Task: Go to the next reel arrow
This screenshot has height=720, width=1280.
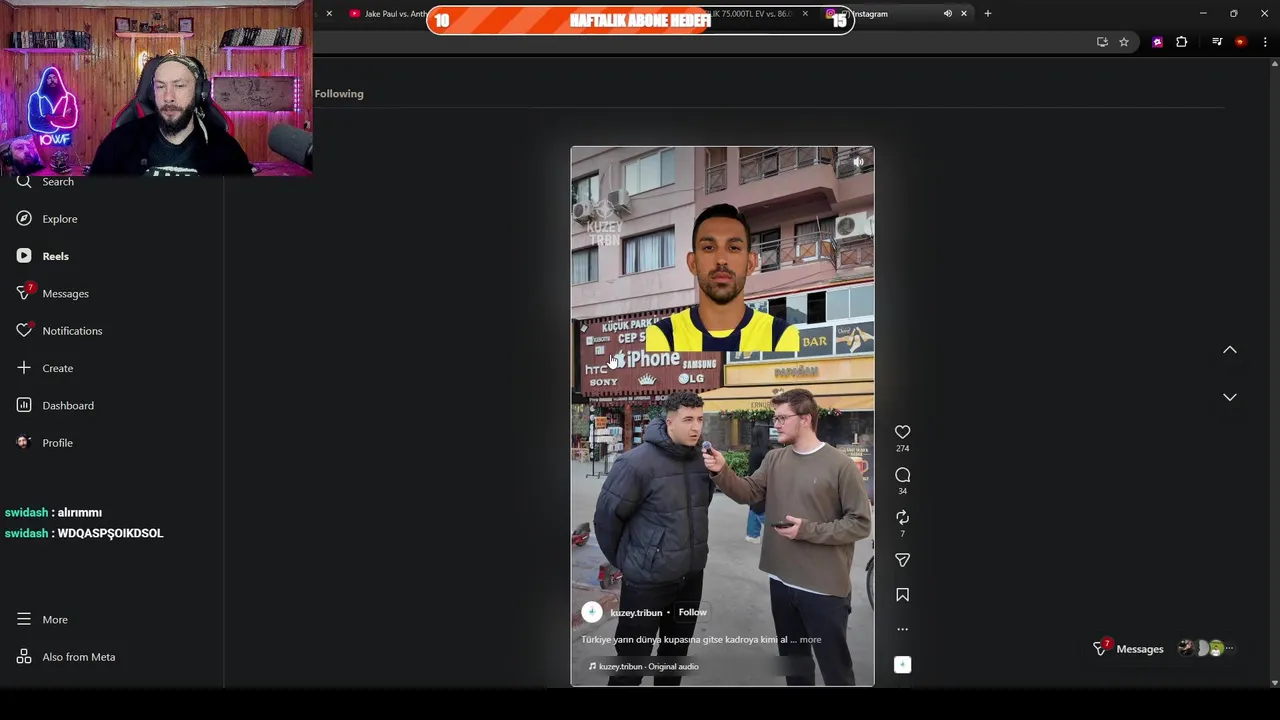Action: [x=1230, y=397]
